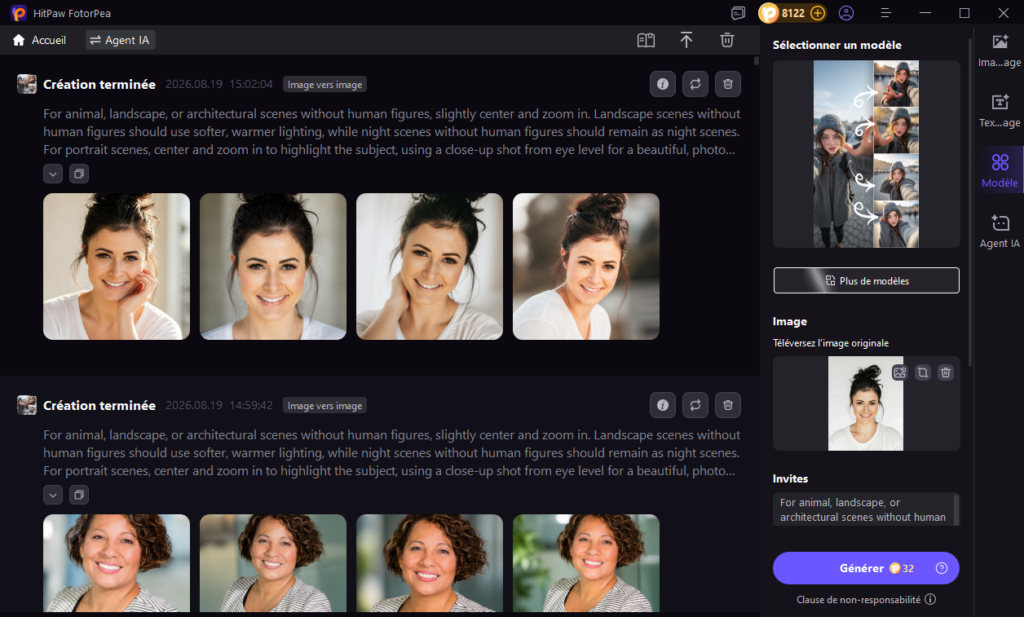Open the user account profile icon
This screenshot has width=1024, height=617.
tap(846, 13)
